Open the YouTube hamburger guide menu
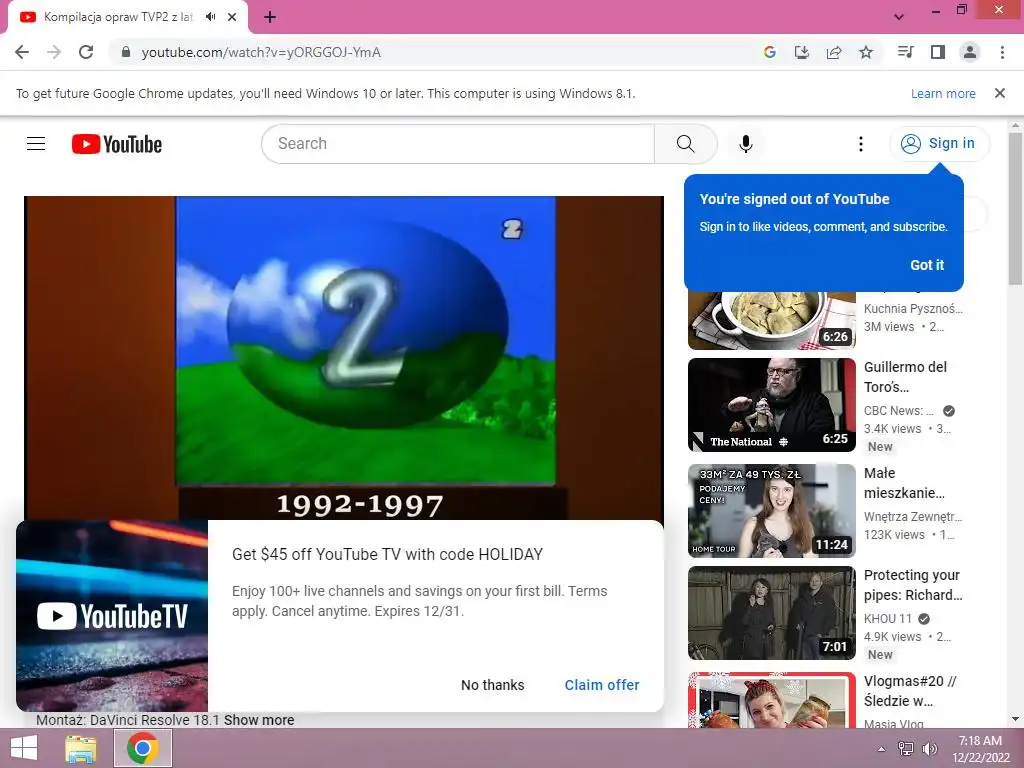Viewport: 1024px width, 768px height. [36, 144]
